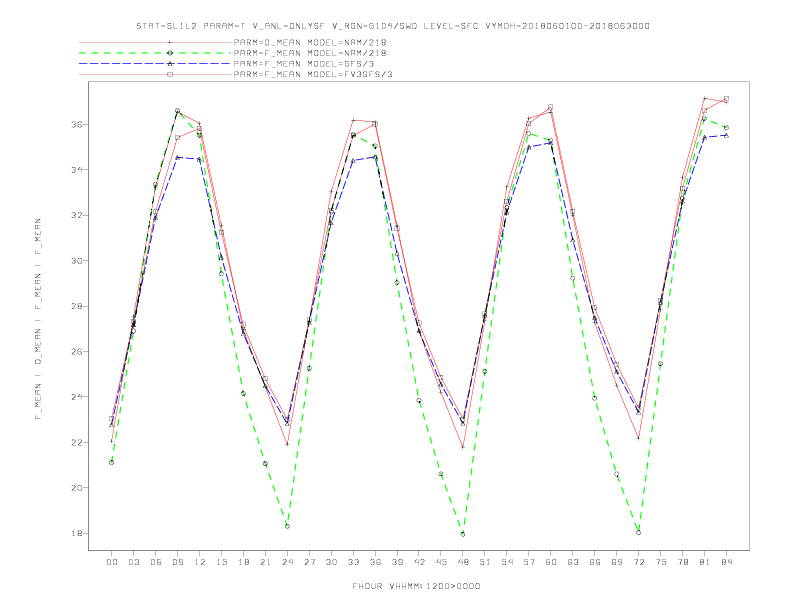Click the y-axis tick label 28
The width and height of the screenshot is (792, 612).
click(x=77, y=306)
